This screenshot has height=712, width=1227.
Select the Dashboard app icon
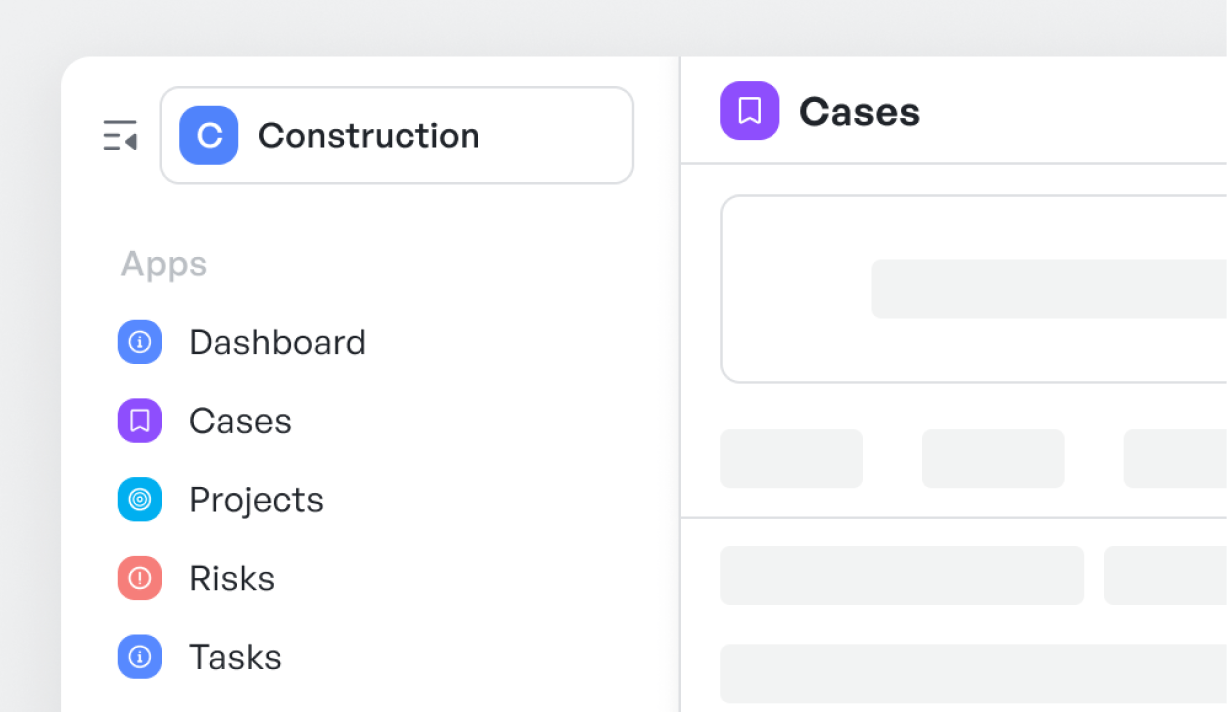point(139,342)
